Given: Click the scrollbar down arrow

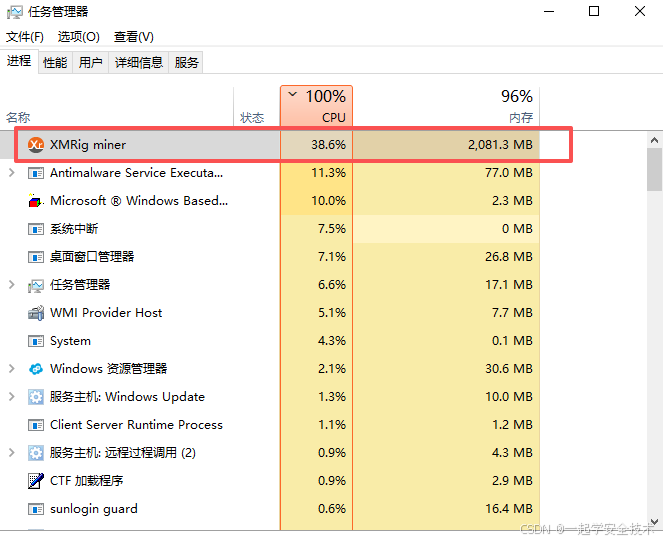Looking at the screenshot, I should (654, 522).
